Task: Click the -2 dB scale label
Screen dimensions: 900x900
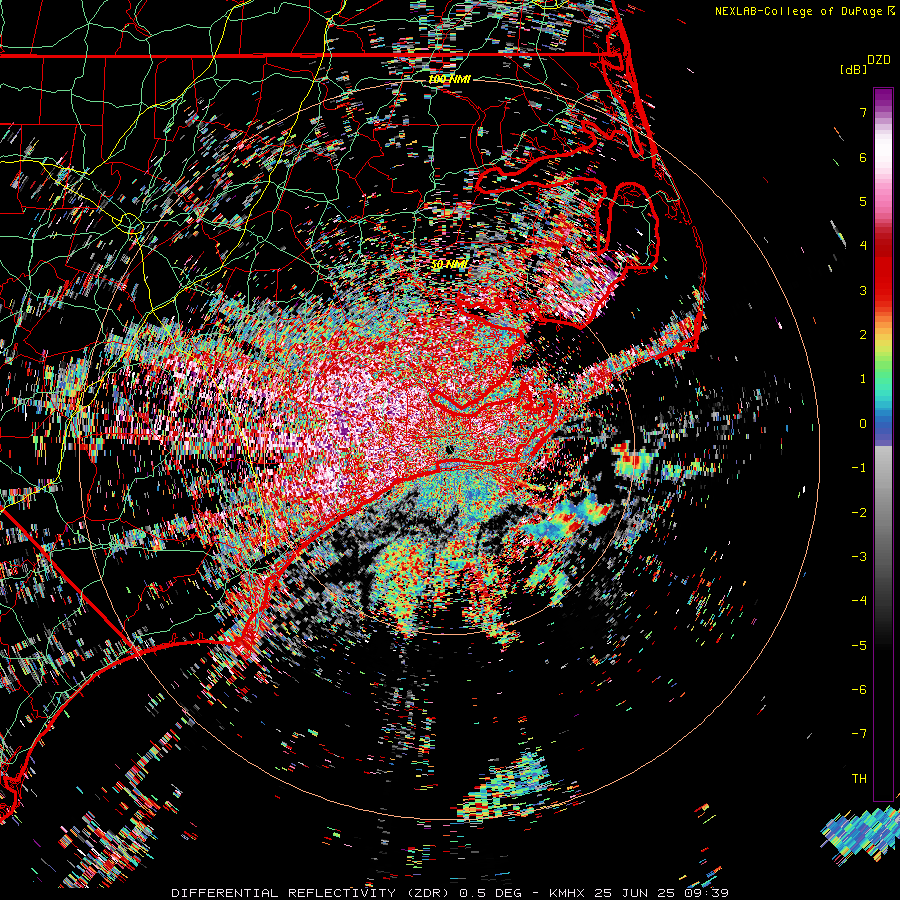Action: coord(859,513)
